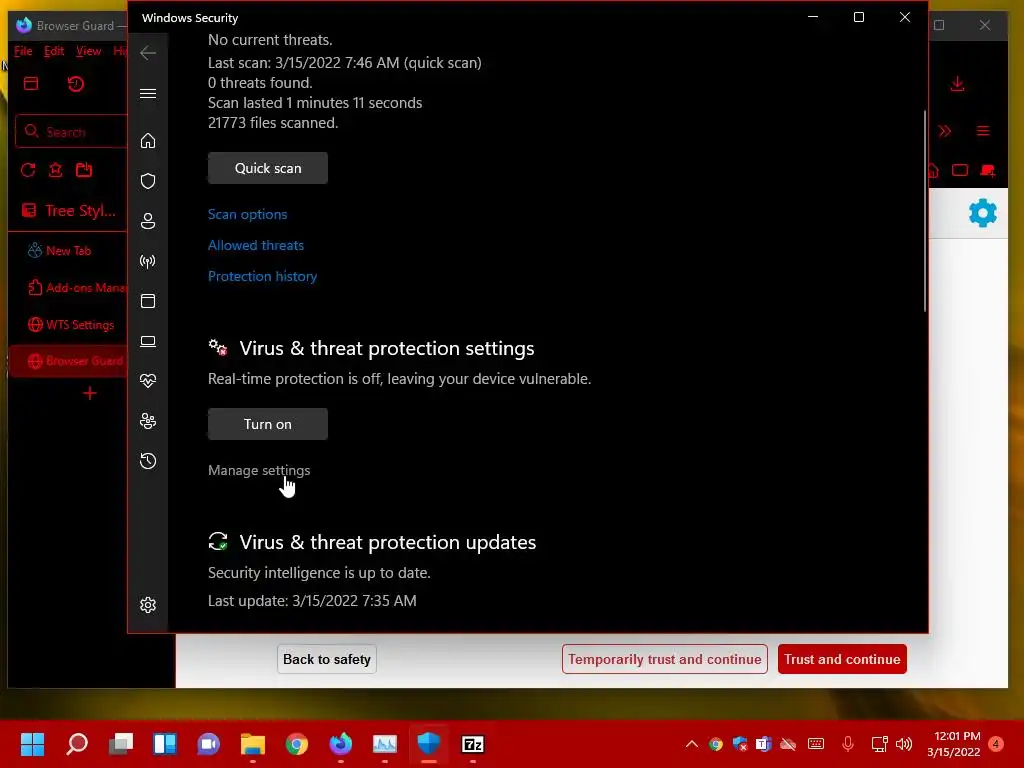Open Firewall & network protection icon
1024x768 pixels.
coord(148,261)
